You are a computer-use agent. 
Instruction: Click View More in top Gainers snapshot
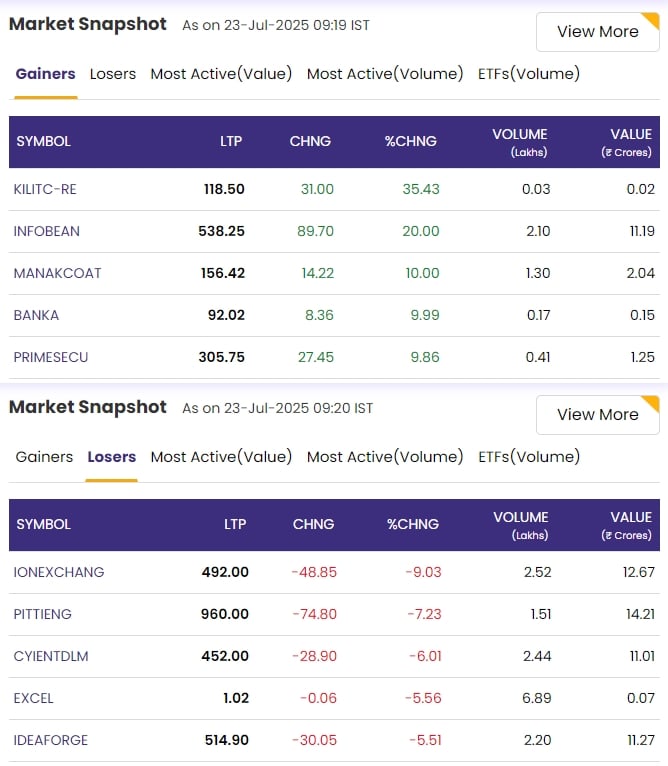pos(597,32)
